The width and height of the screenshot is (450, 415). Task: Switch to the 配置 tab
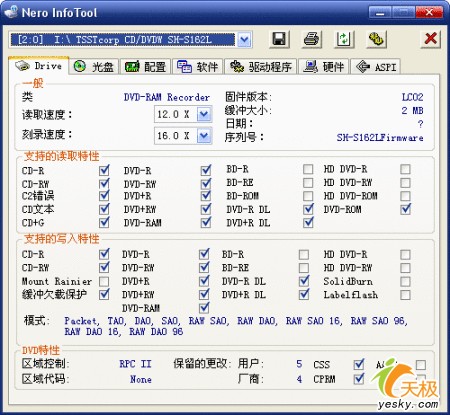(146, 67)
